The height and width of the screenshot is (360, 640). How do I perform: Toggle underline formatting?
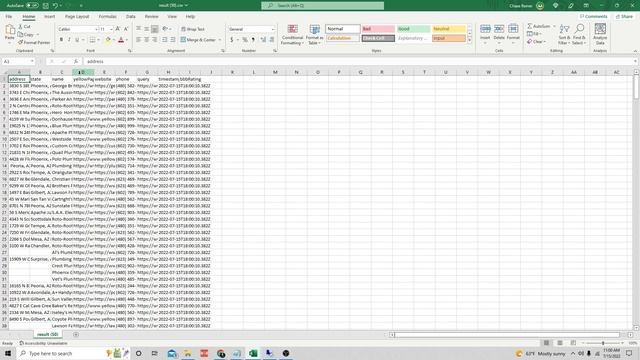pyautogui.click(x=77, y=40)
